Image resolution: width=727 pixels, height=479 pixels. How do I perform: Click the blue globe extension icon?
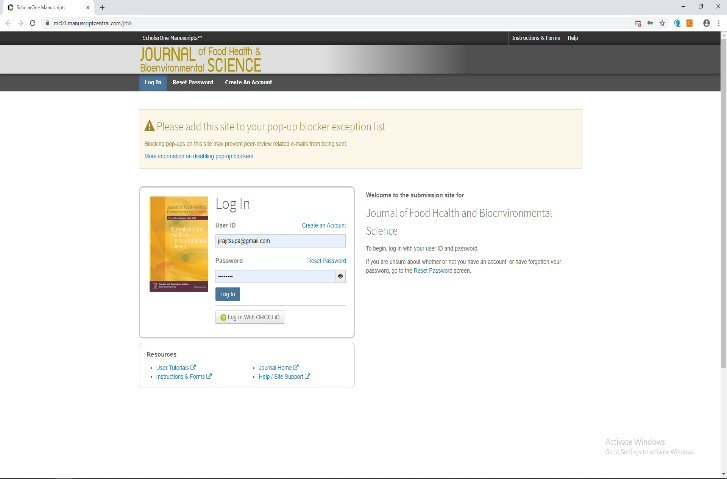pos(677,23)
